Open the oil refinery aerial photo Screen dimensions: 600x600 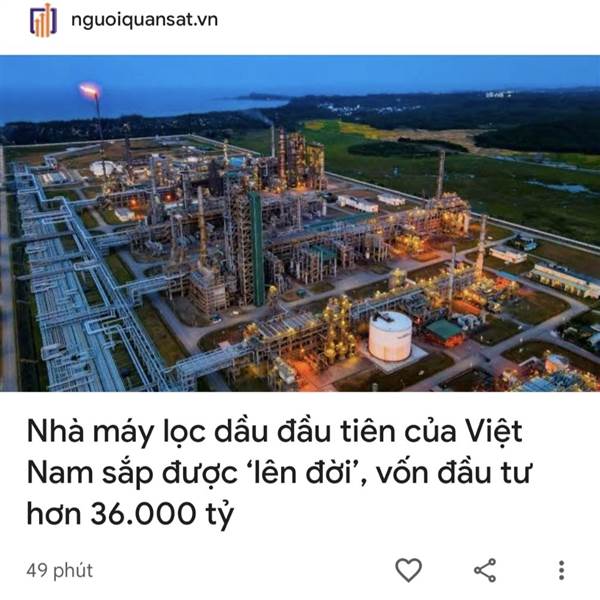click(300, 223)
